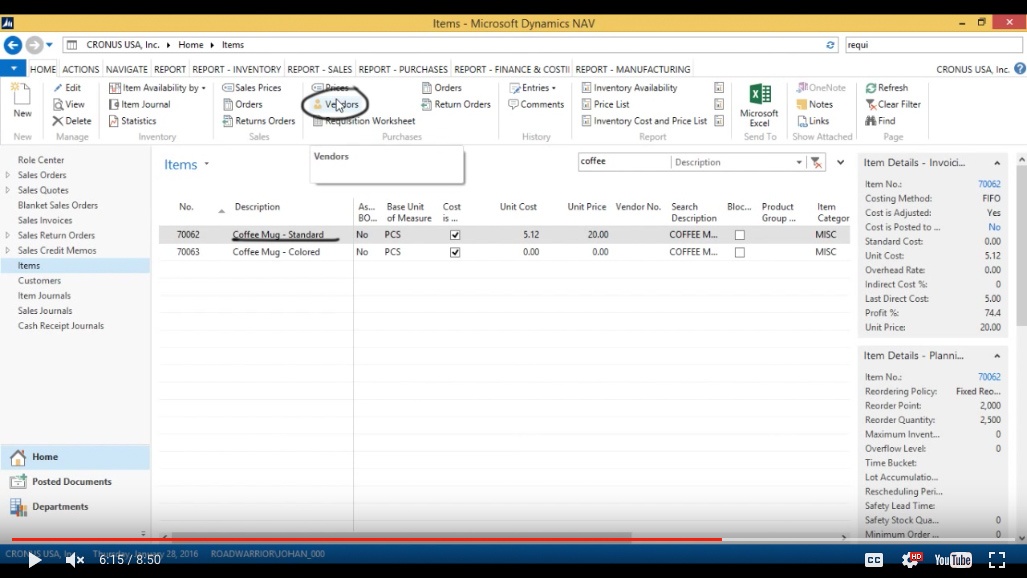Screen dimensions: 1027x578
Task: Open the Requisition Worksheet
Action: [364, 121]
